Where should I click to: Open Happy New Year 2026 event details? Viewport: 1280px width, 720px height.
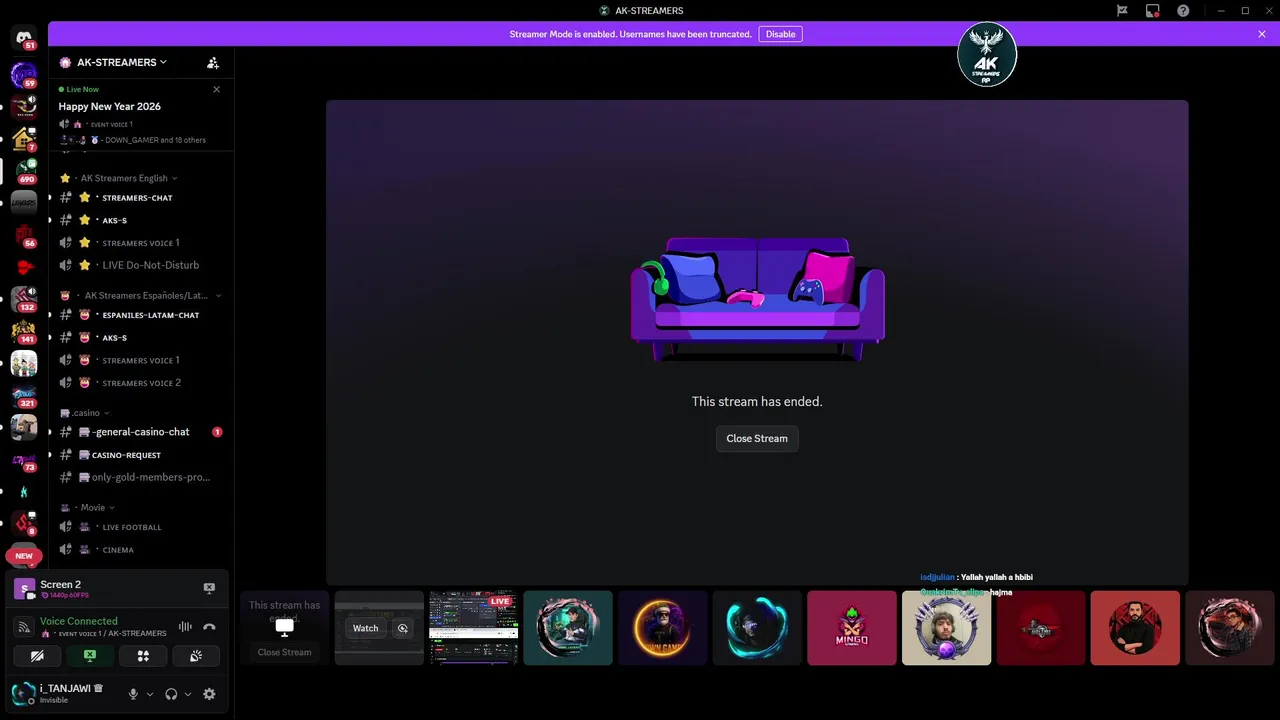pyautogui.click(x=110, y=106)
